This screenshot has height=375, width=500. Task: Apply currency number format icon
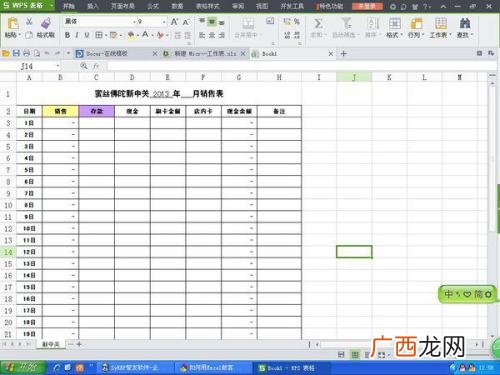point(287,22)
